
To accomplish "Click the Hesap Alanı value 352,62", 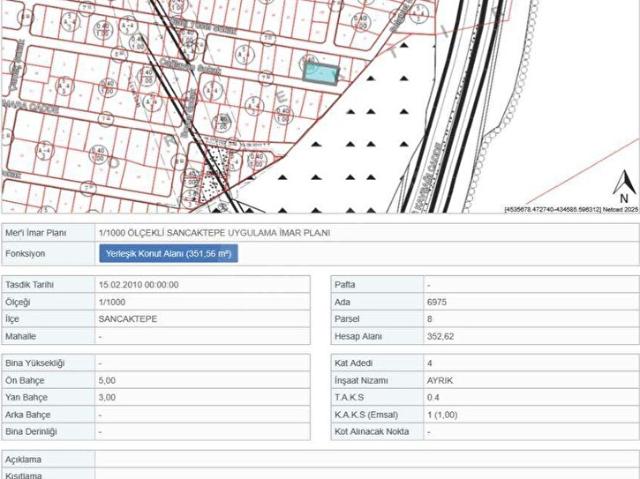I will pyautogui.click(x=440, y=338).
